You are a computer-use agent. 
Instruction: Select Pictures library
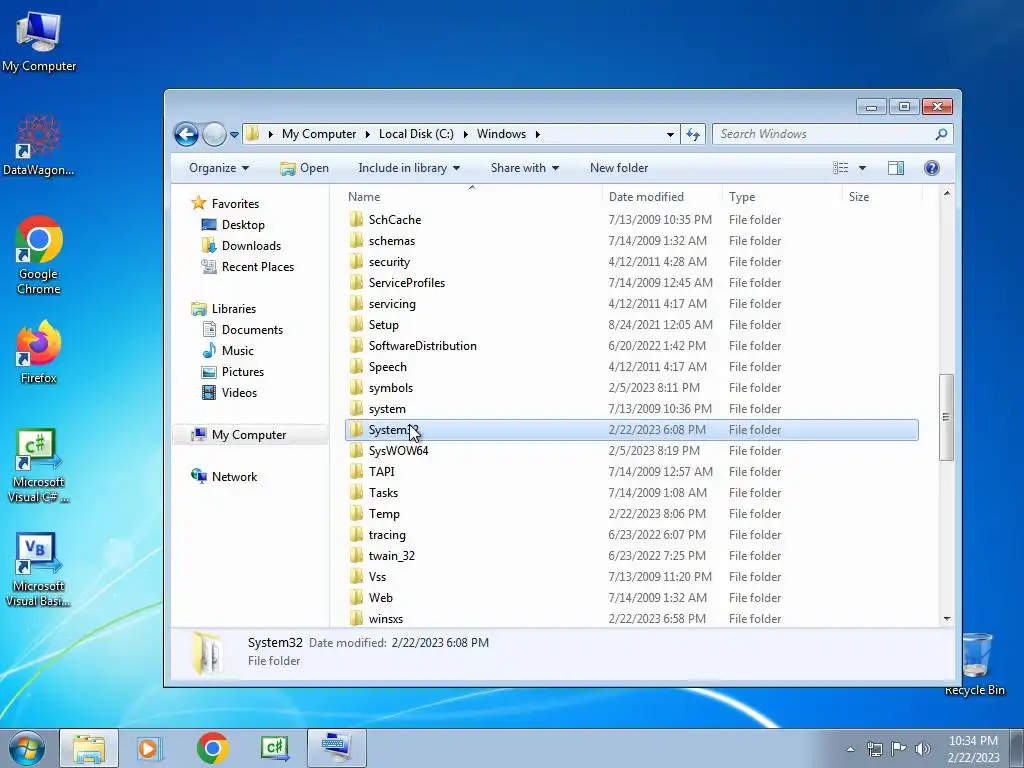tap(243, 372)
